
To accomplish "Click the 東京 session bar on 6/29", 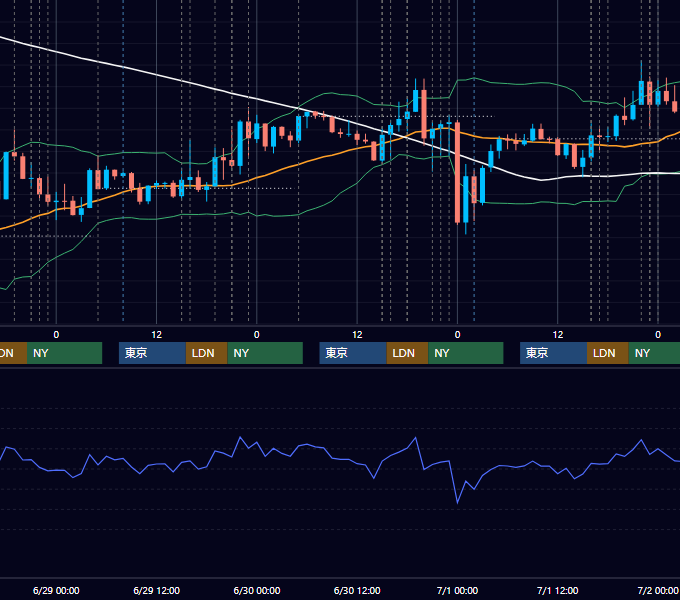I will coord(152,353).
